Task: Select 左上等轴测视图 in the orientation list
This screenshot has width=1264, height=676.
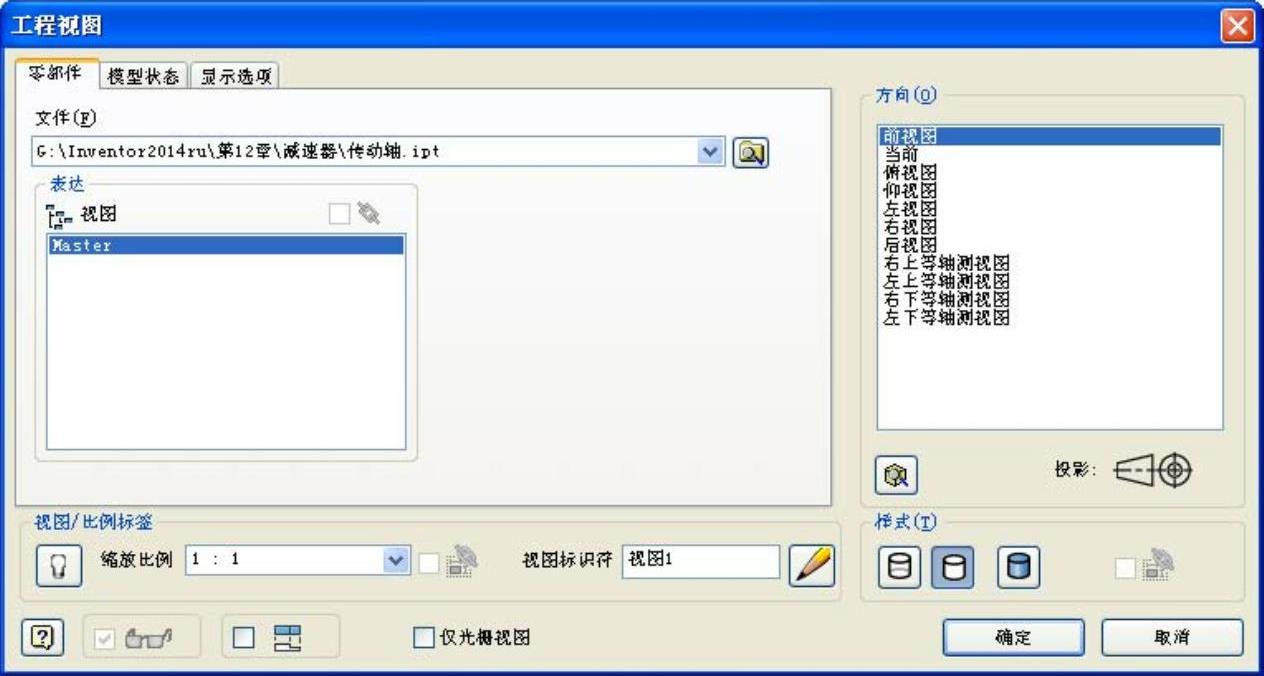Action: [x=946, y=282]
